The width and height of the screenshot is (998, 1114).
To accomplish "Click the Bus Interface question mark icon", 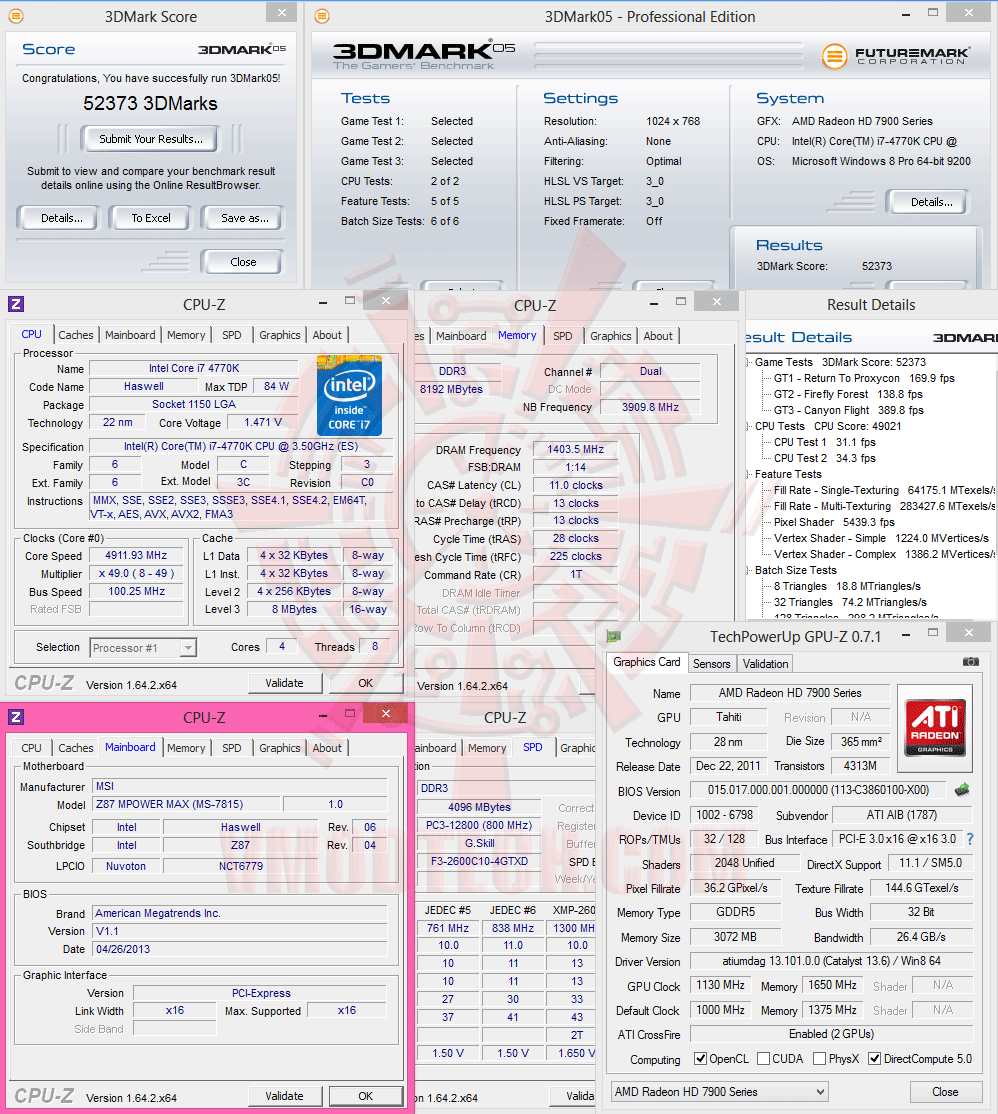I will click(x=970, y=839).
